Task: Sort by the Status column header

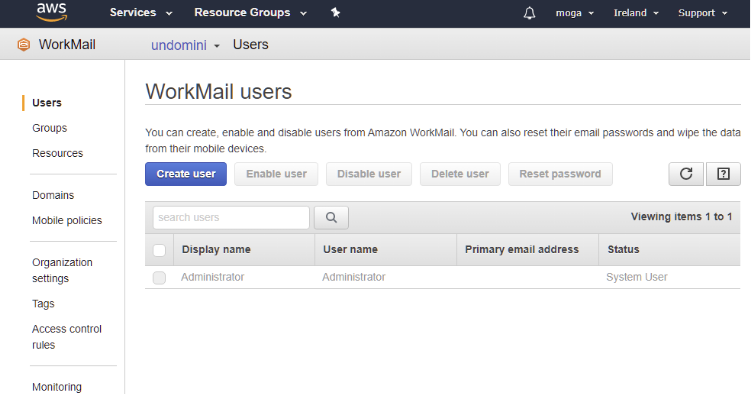Action: tap(623, 249)
